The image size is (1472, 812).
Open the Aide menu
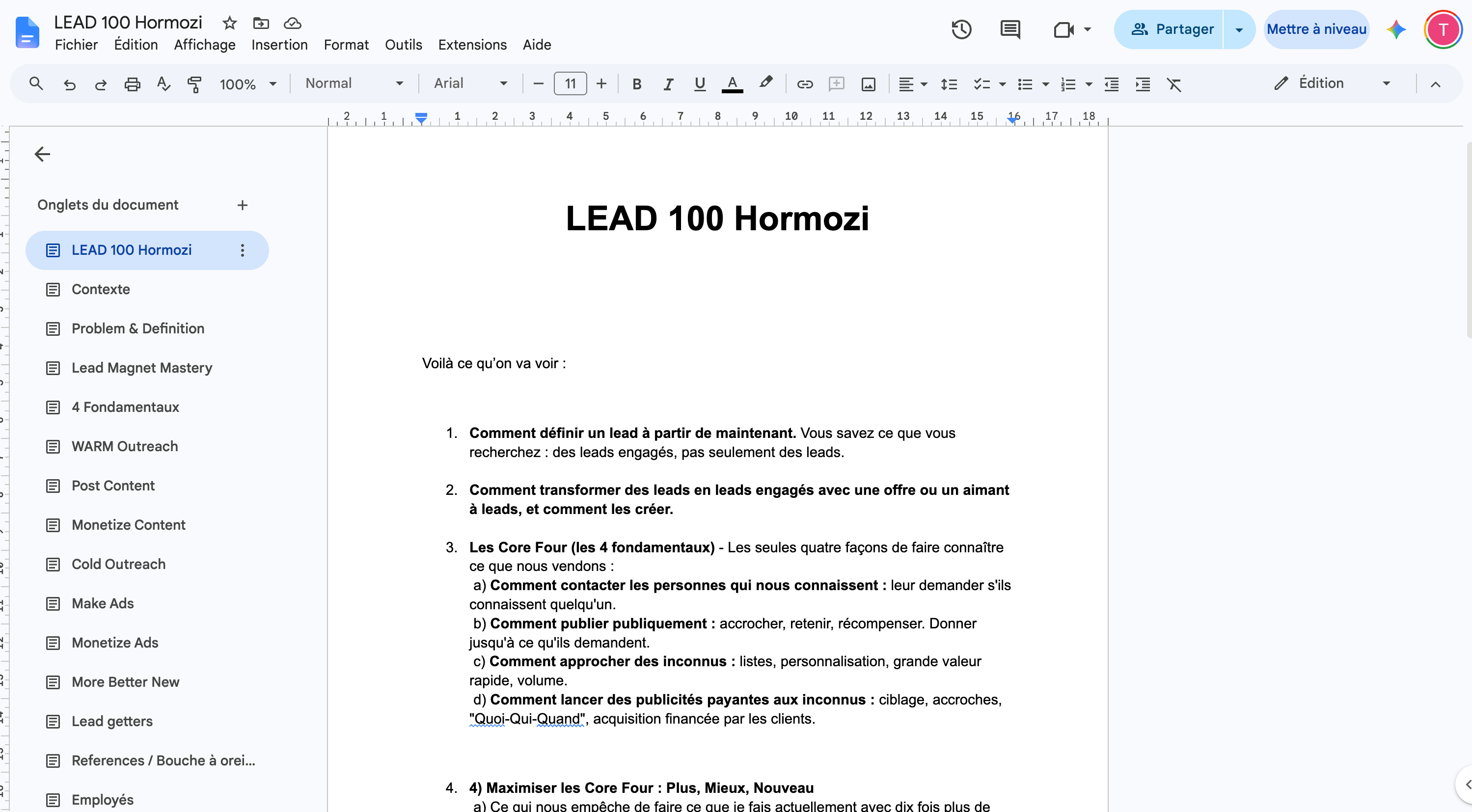[x=537, y=45]
